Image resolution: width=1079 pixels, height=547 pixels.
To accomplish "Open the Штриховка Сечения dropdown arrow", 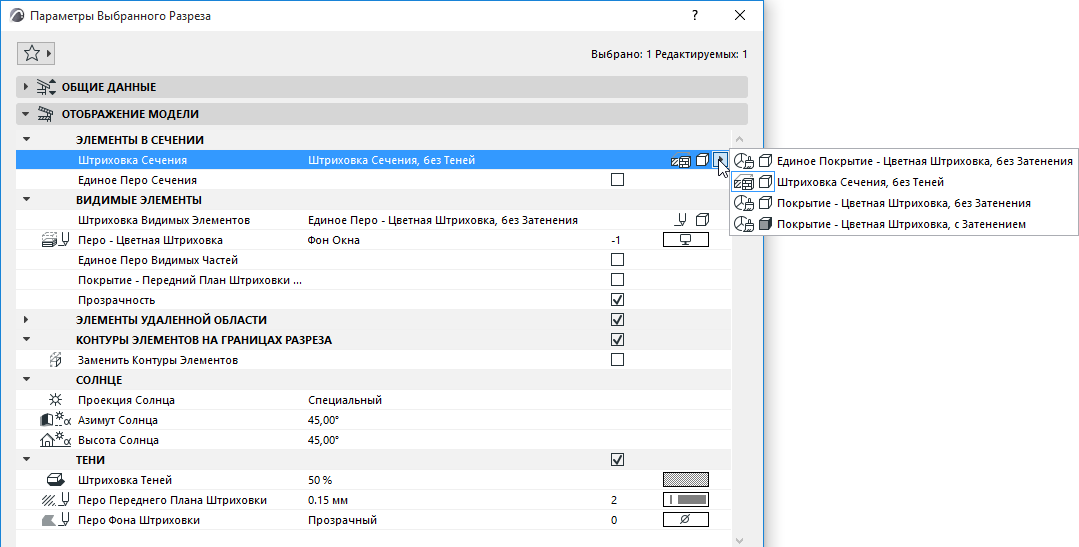I will pos(720,160).
